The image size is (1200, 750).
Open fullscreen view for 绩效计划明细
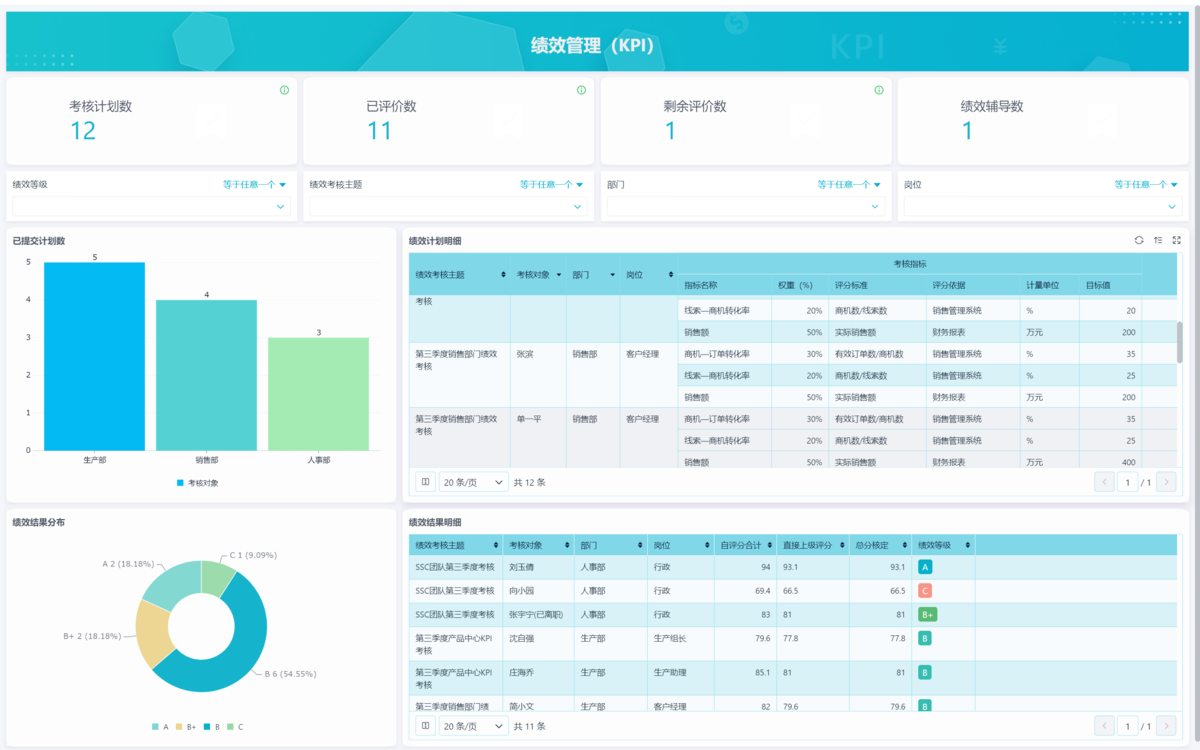click(1177, 240)
